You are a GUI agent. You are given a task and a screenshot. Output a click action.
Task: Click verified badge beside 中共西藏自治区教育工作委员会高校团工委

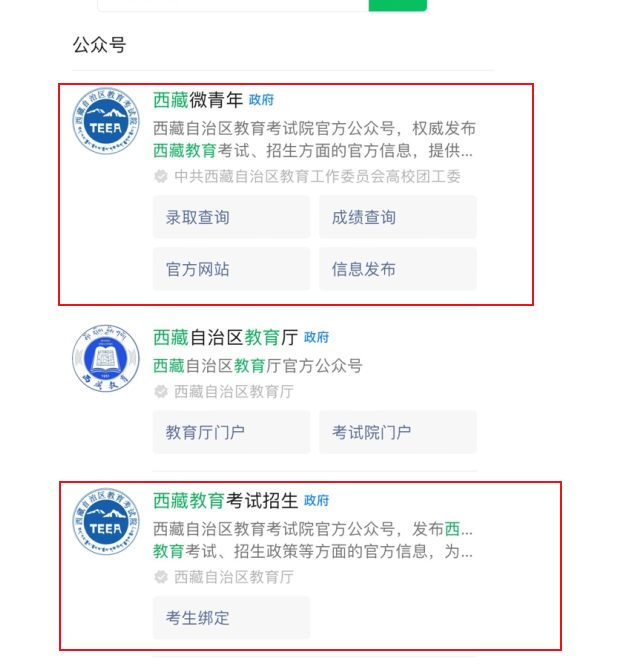[161, 176]
